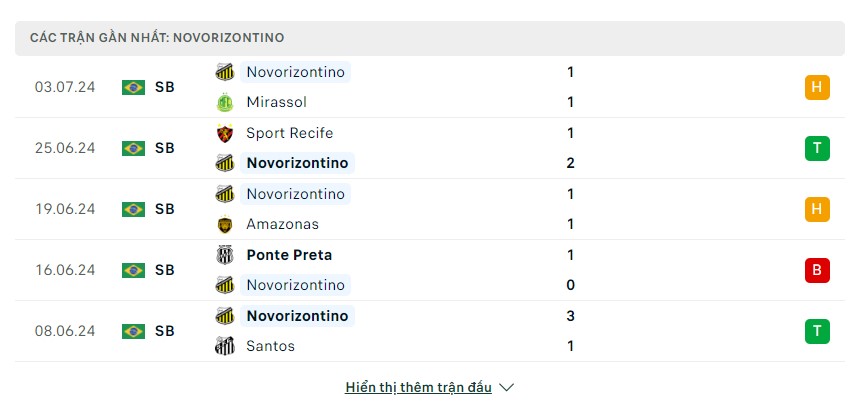This screenshot has height=420, width=857.
Task: Open the 'Hiển thị thêm trận đấu' link
Action: tap(418, 388)
